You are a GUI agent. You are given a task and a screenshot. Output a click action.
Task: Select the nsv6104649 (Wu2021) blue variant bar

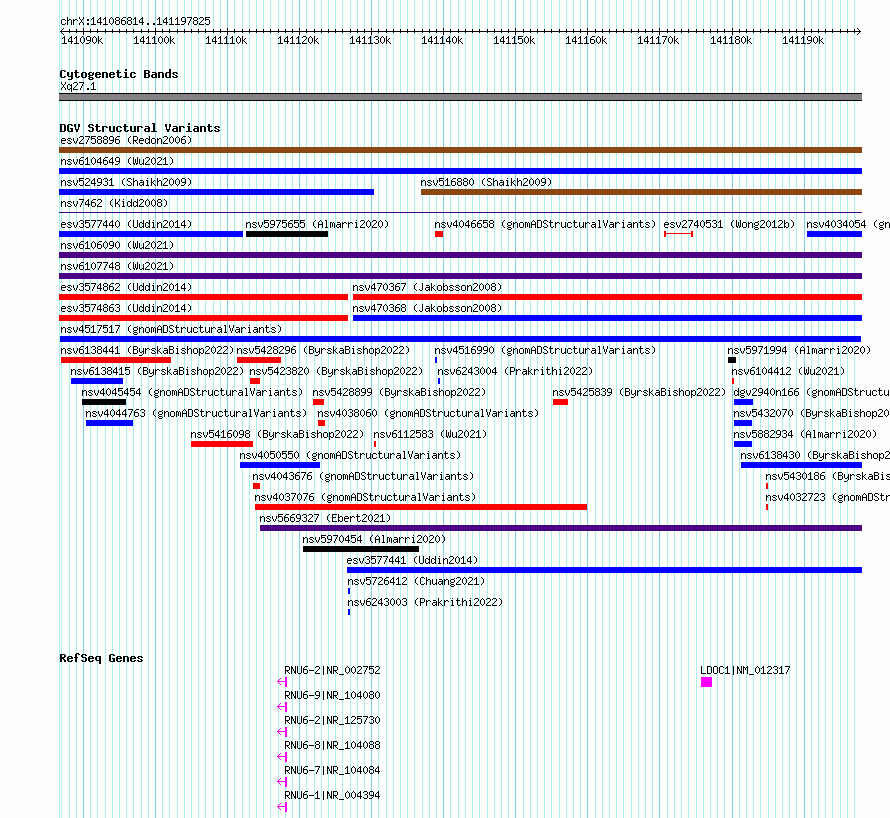pos(460,171)
